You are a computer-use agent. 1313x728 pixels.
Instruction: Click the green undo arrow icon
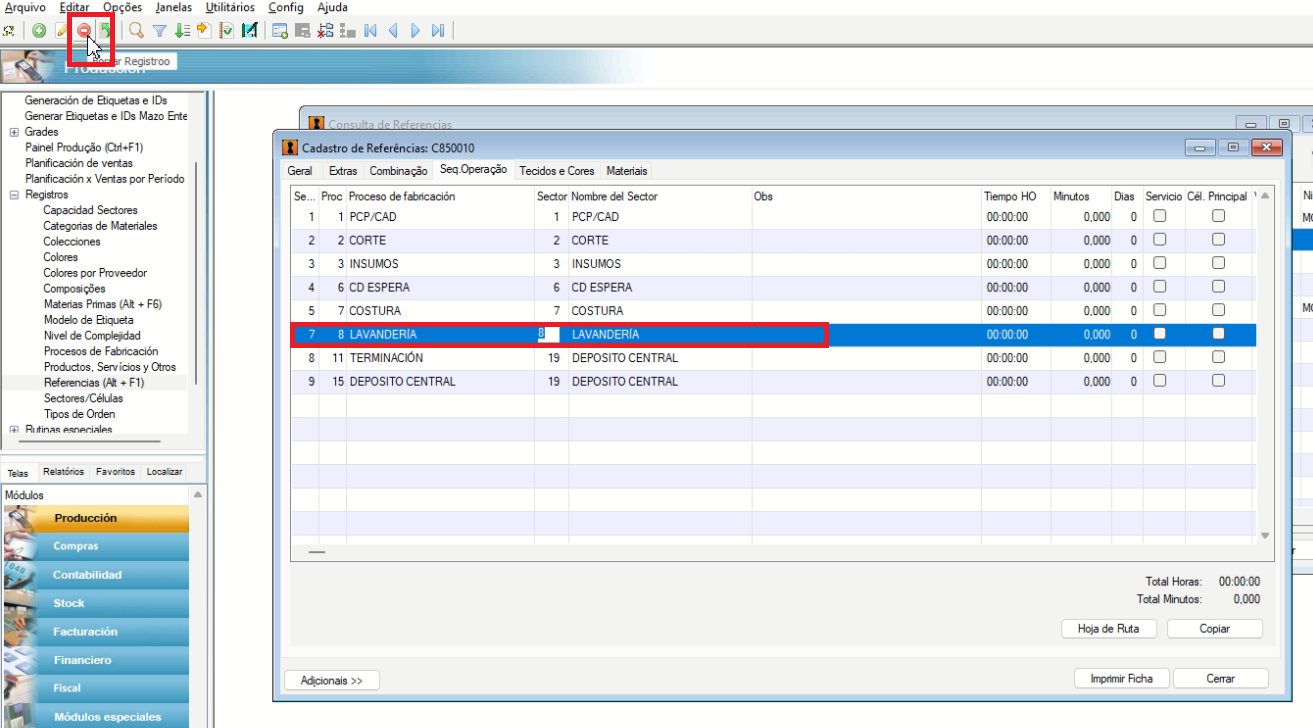click(x=105, y=31)
